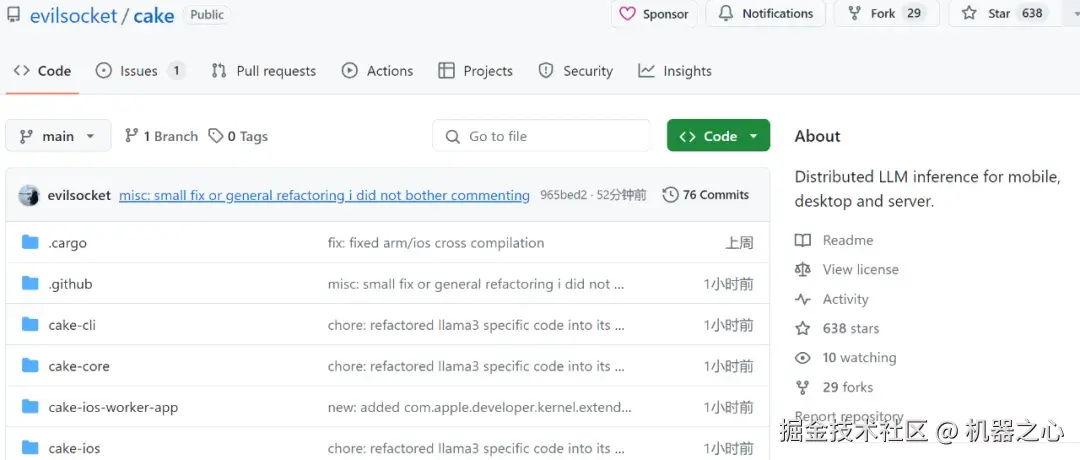Click the cake-core folder icon
Screen dimensions: 1080x460
(30, 366)
